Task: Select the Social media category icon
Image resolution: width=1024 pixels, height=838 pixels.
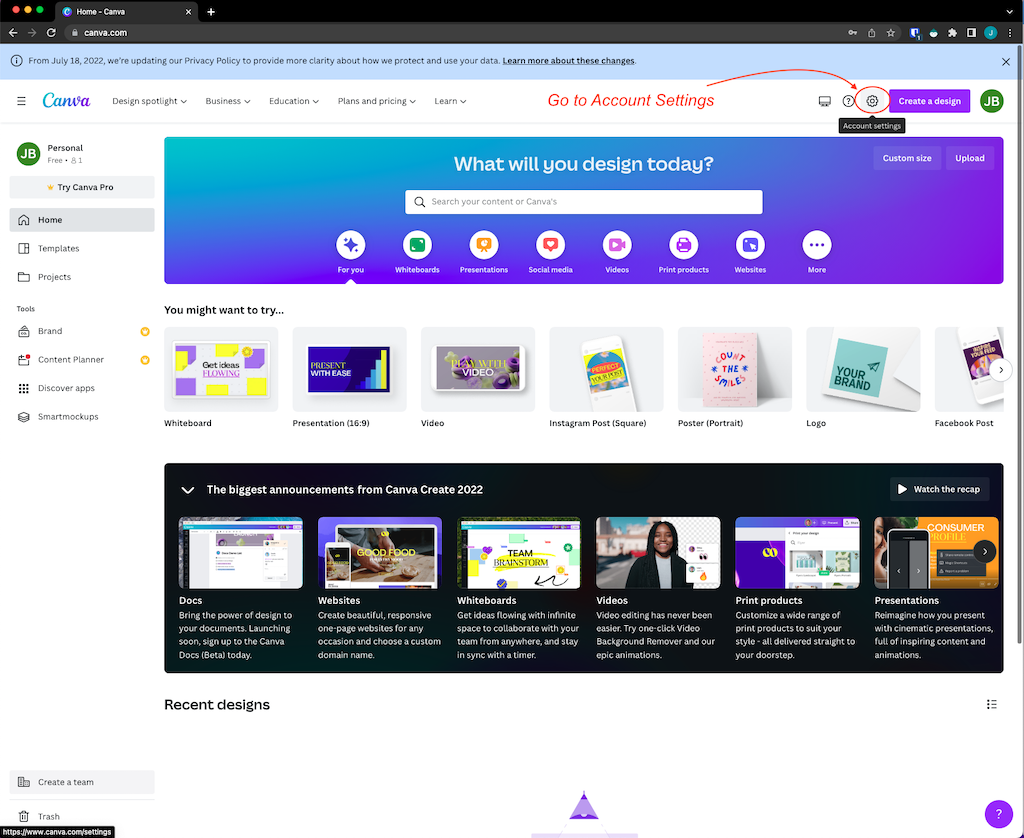Action: (551, 245)
